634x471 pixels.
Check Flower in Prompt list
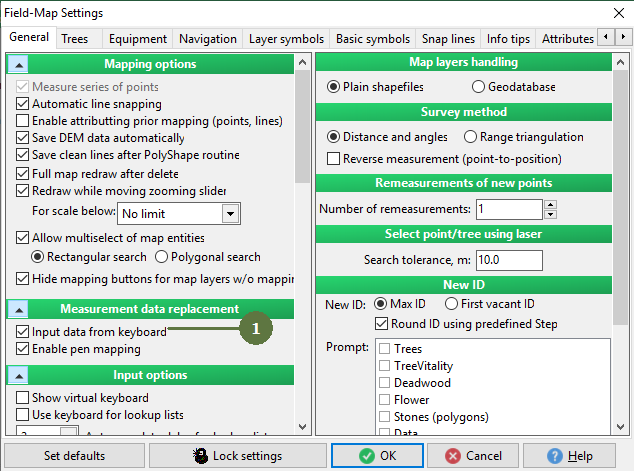(385, 399)
